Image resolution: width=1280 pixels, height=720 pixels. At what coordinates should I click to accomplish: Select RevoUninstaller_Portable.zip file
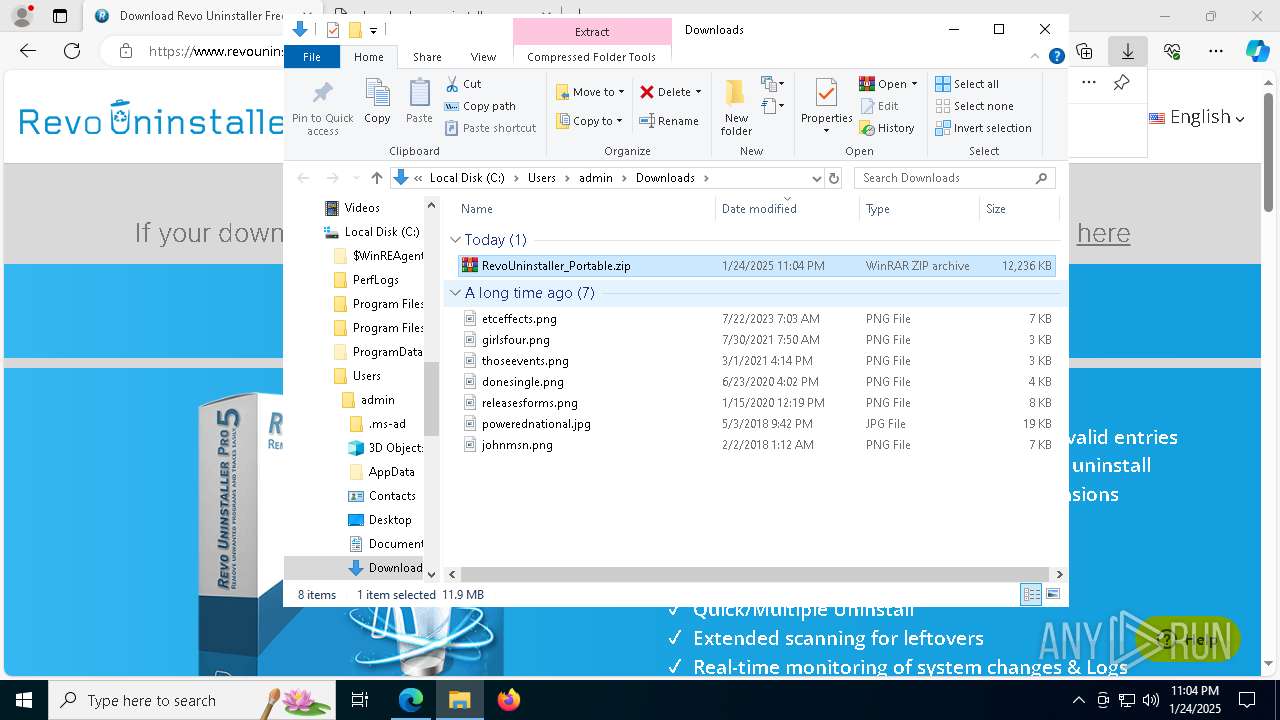coord(755,266)
